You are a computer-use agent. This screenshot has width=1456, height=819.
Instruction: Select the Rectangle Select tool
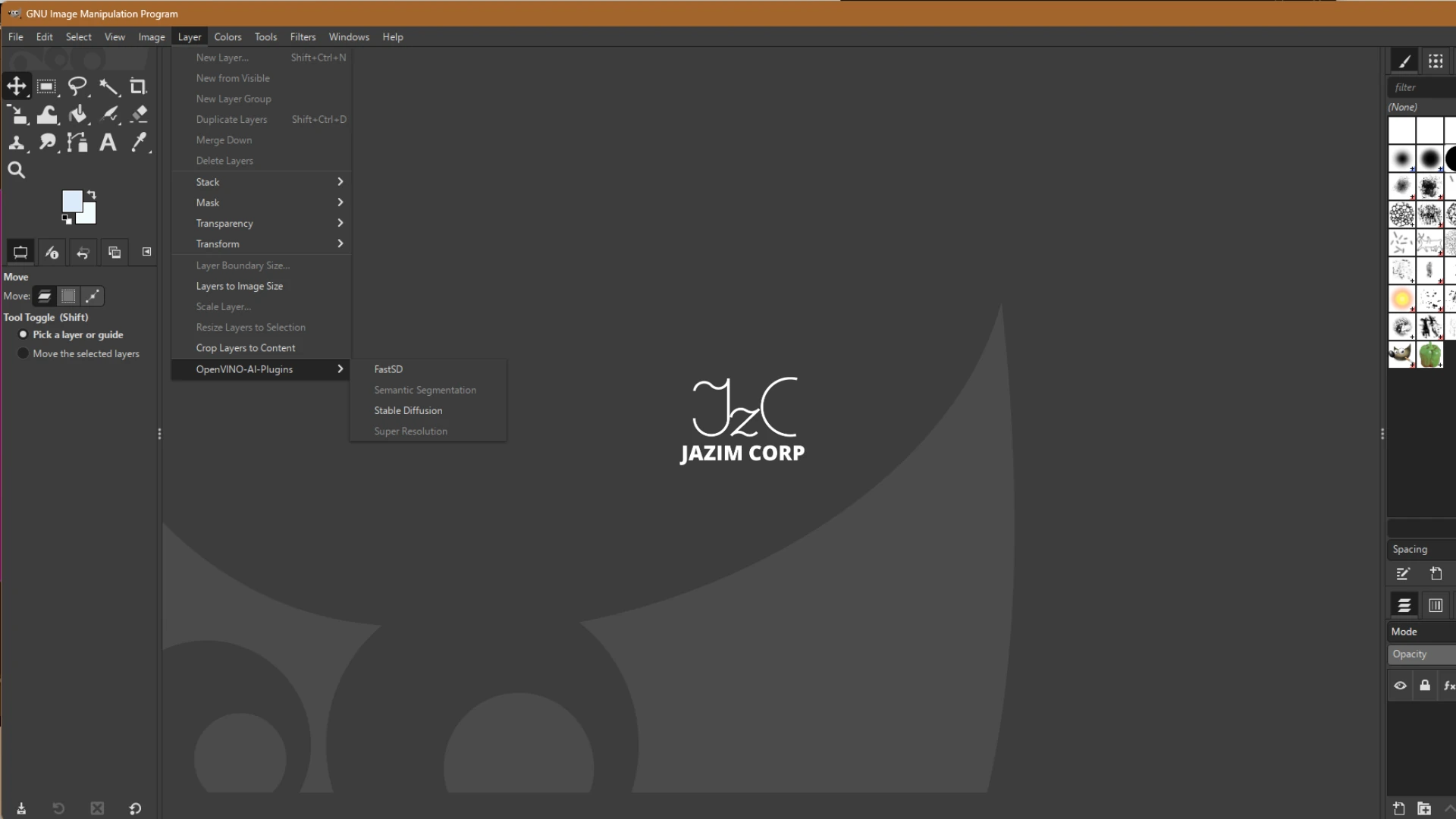pyautogui.click(x=47, y=86)
